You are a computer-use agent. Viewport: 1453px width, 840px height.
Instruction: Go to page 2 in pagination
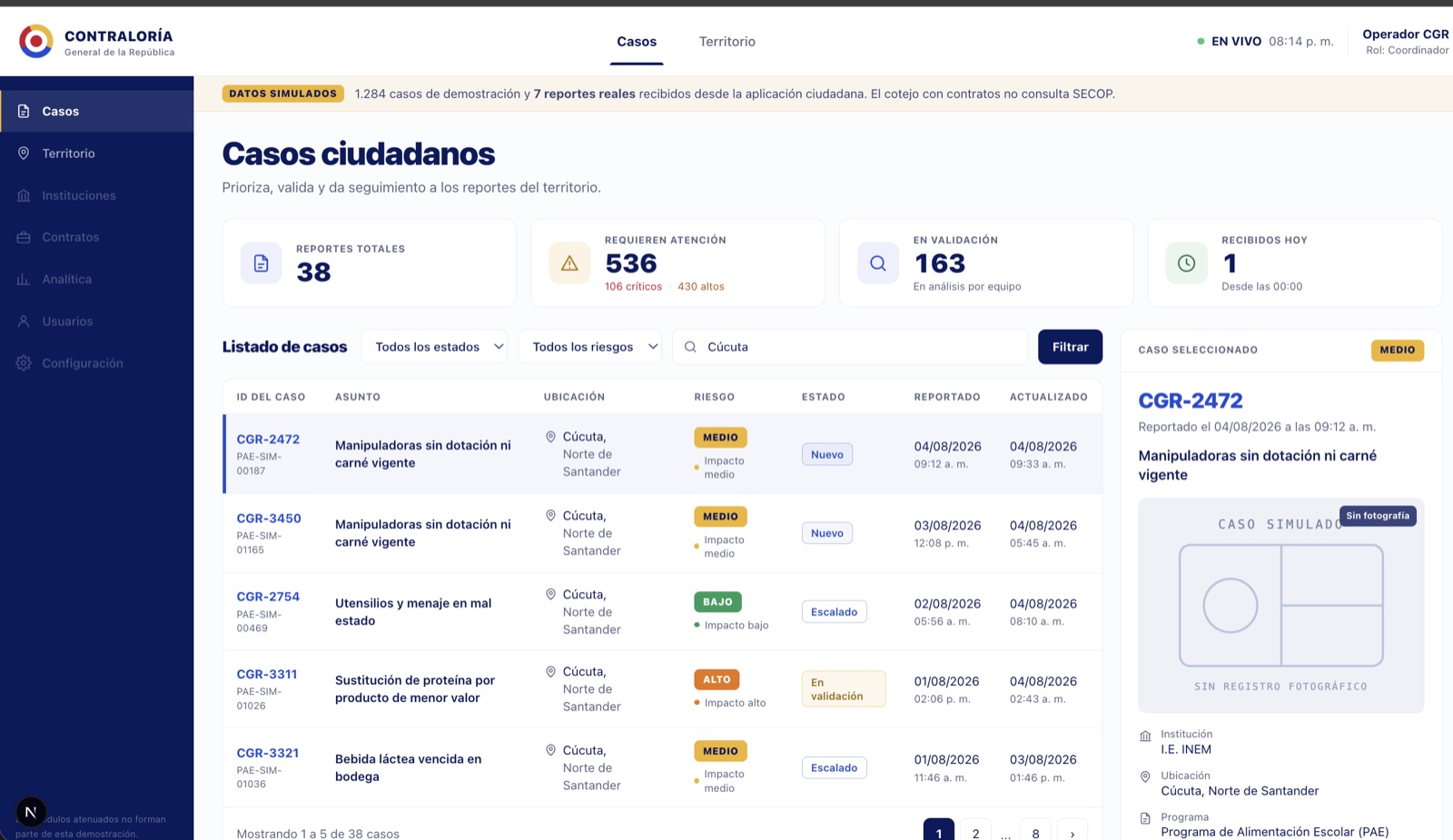click(976, 831)
